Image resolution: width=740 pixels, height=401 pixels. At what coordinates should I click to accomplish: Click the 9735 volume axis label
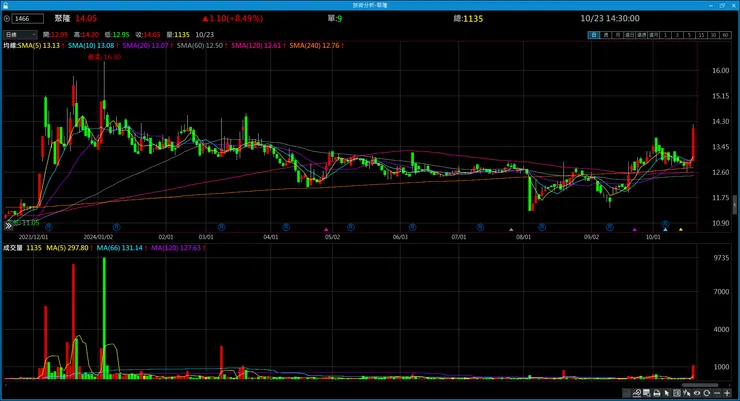pyautogui.click(x=722, y=259)
